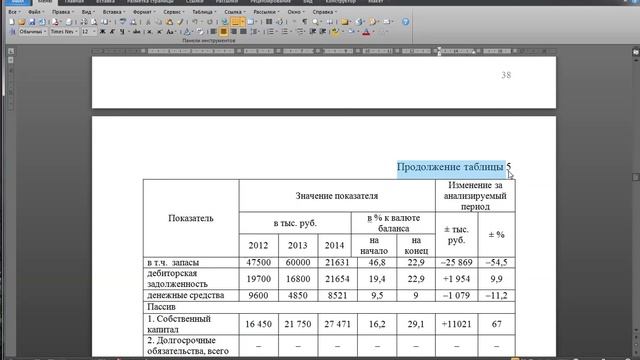Toggle strikethrough abc formatting

coord(137,31)
